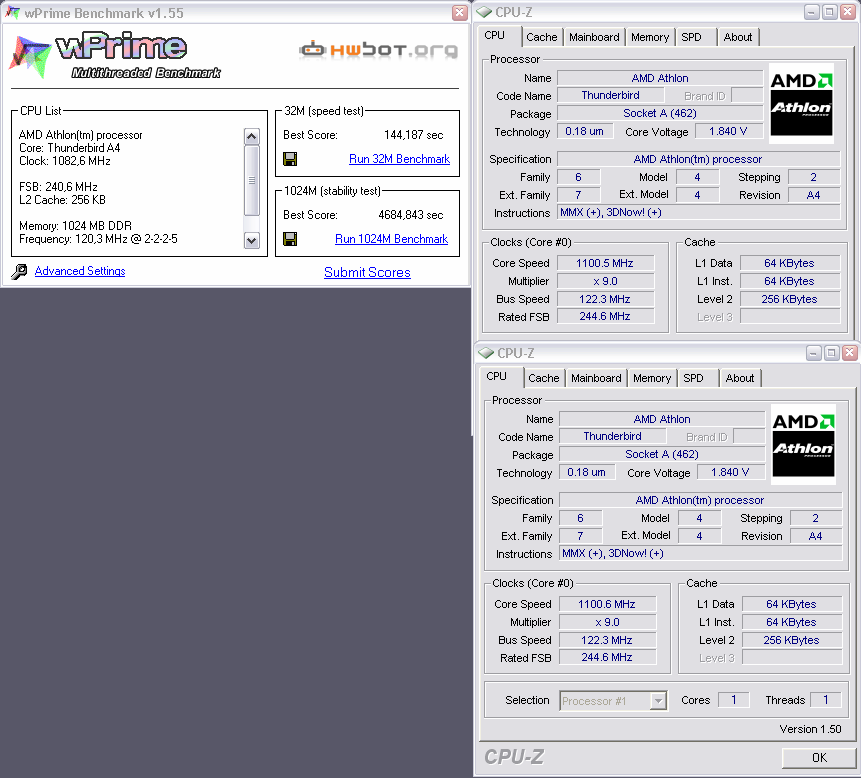Click Technology 0.18 um in lower CPU-Z
Viewport: 861px width, 778px height.
click(586, 472)
